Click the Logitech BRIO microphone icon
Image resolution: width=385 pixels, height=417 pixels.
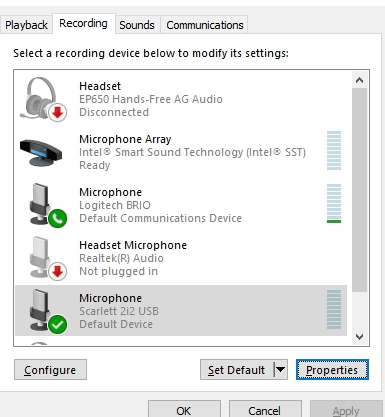[x=48, y=205]
